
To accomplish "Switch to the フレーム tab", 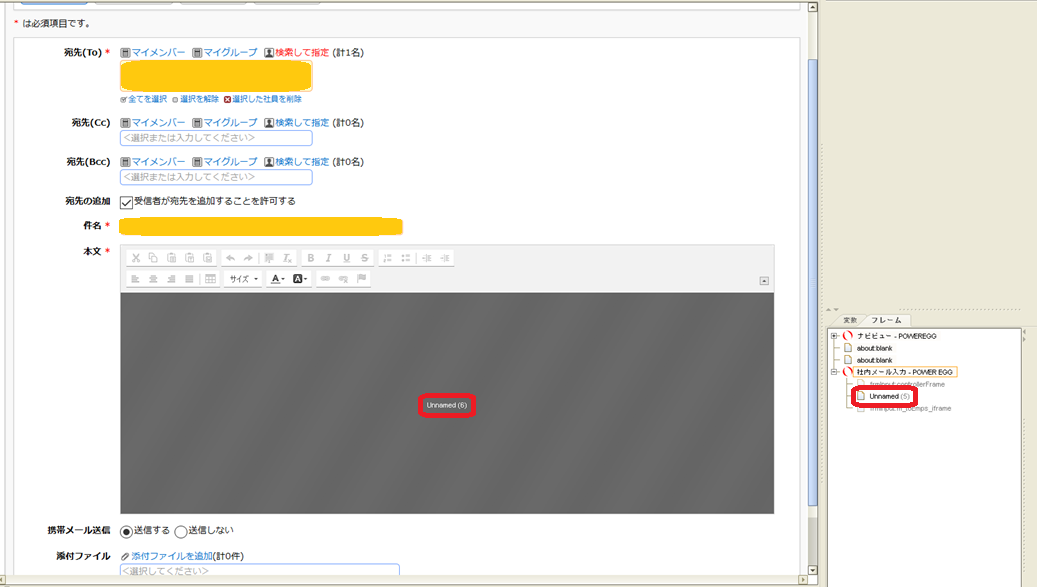I will (x=886, y=320).
